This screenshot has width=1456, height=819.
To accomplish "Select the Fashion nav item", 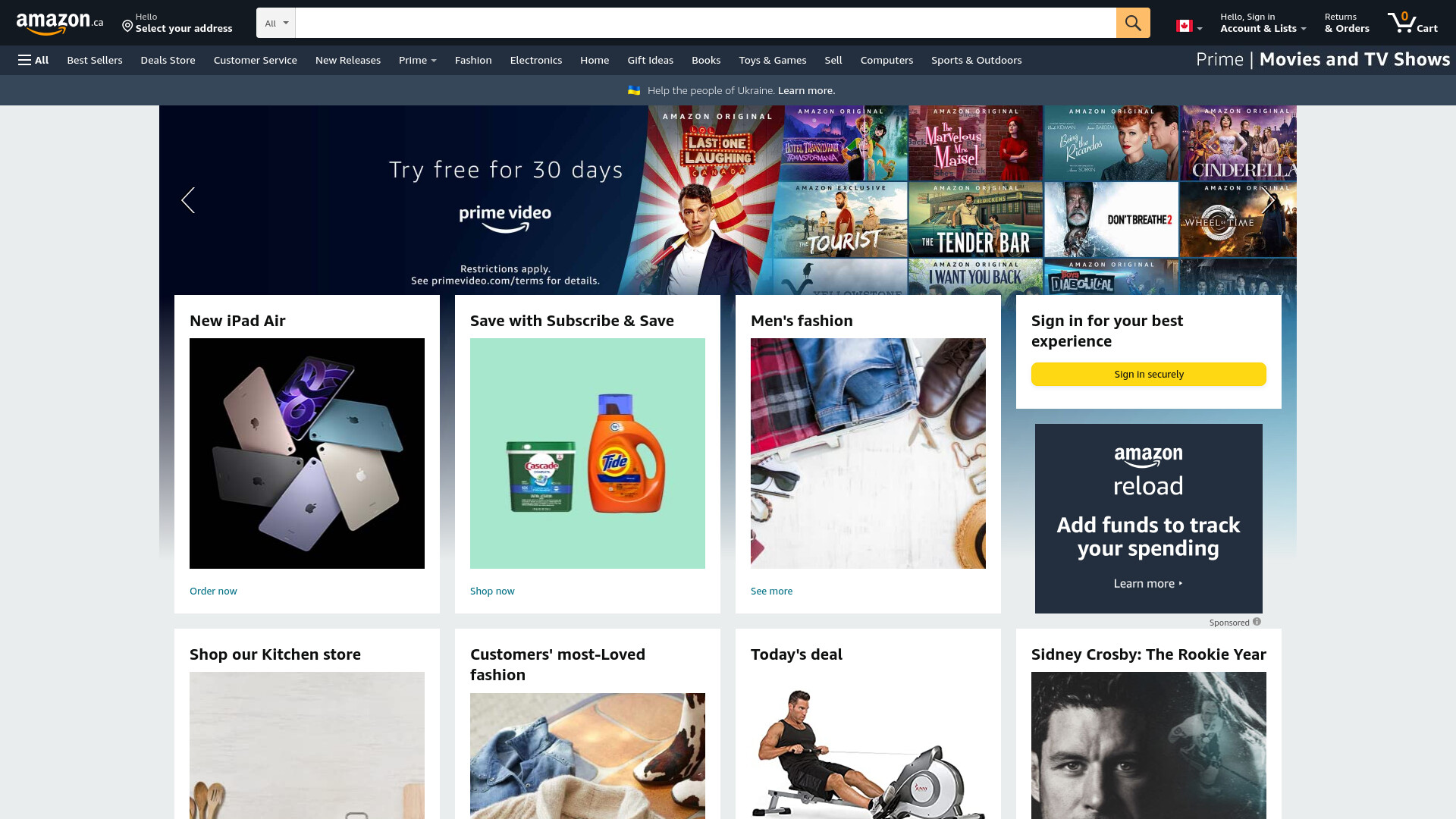I will point(473,60).
